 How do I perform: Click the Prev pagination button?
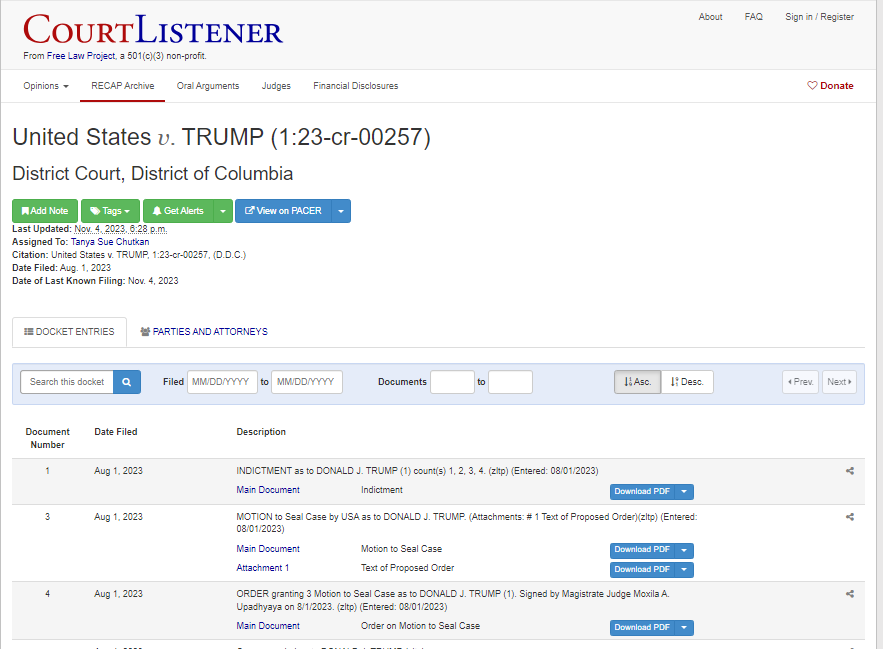800,382
